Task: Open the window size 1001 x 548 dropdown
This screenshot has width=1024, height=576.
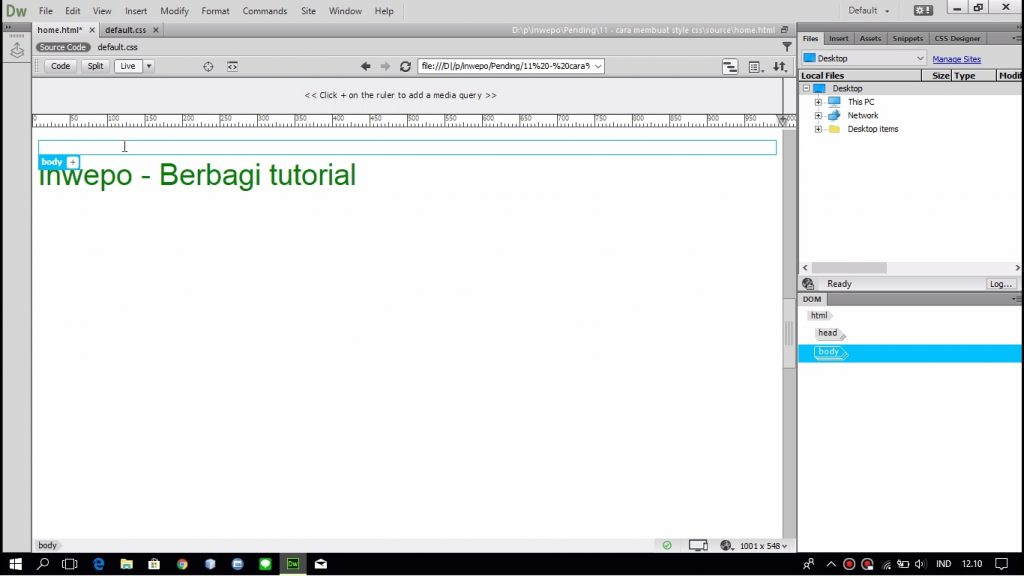Action: pyautogui.click(x=762, y=546)
